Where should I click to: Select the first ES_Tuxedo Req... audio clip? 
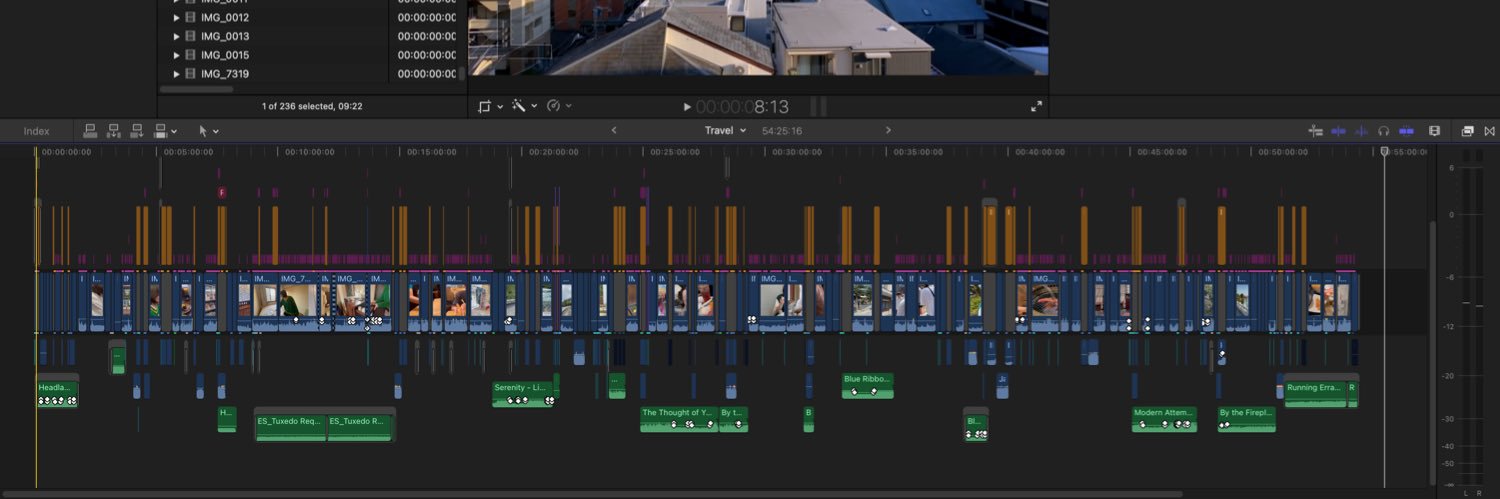click(291, 427)
